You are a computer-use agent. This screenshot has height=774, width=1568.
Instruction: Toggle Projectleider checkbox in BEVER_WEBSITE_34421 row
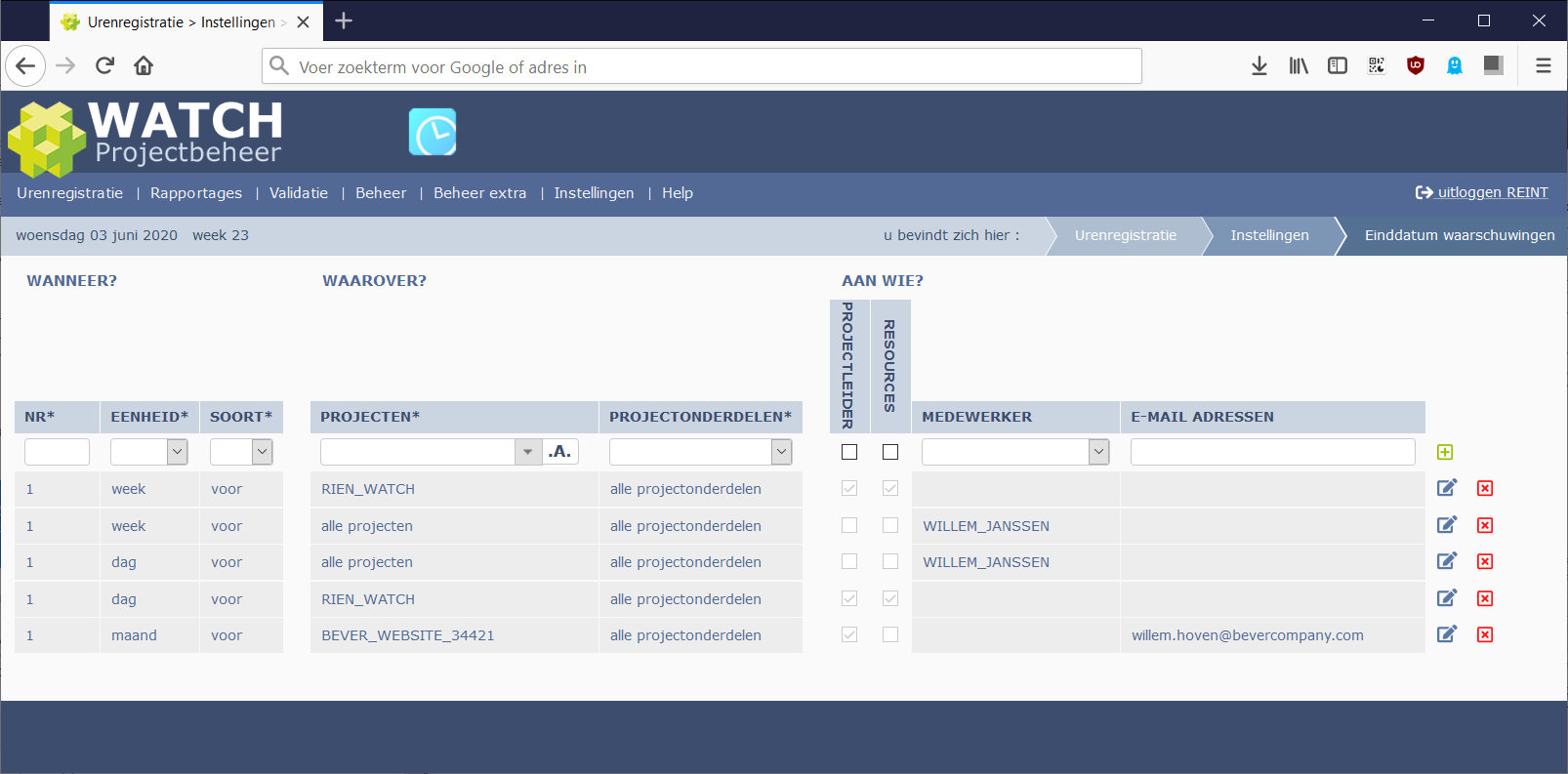(849, 634)
